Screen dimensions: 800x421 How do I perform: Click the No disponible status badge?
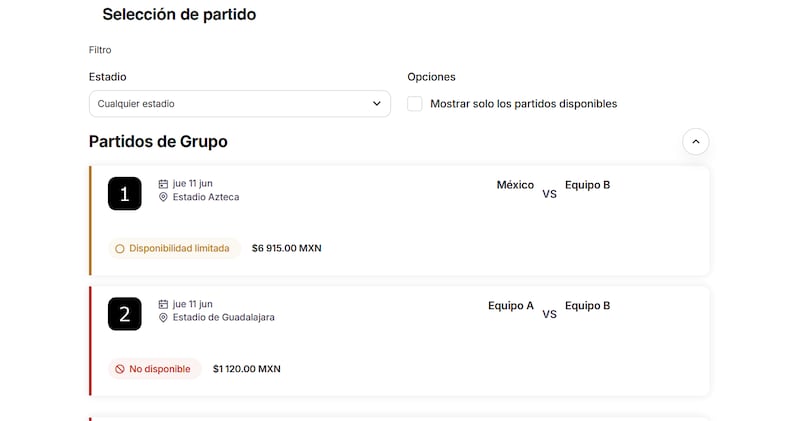(x=155, y=369)
